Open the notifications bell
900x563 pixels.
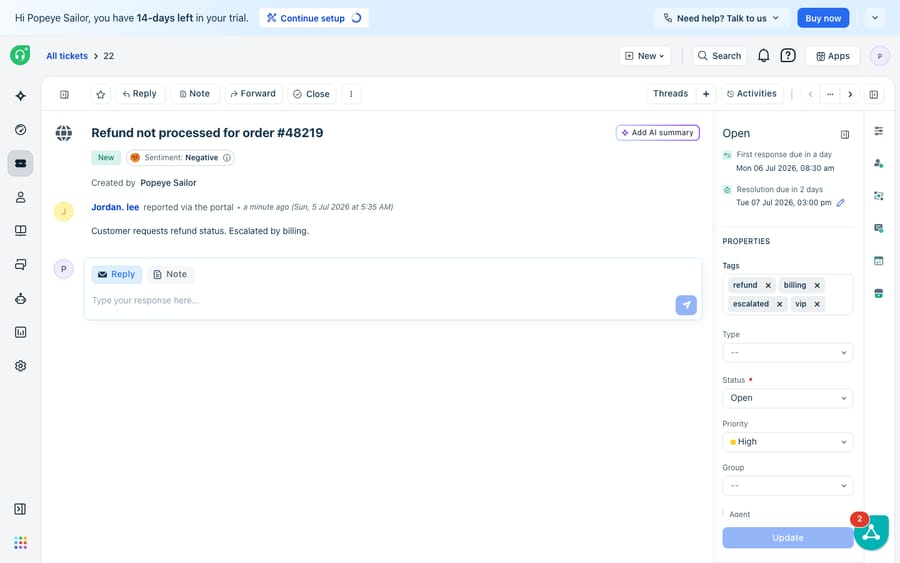763,56
